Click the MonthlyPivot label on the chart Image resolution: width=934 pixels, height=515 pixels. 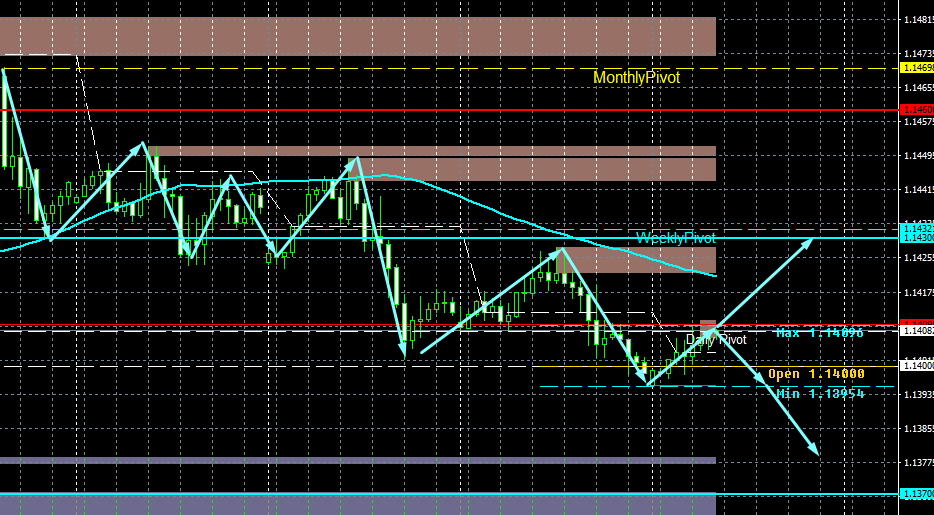click(636, 77)
